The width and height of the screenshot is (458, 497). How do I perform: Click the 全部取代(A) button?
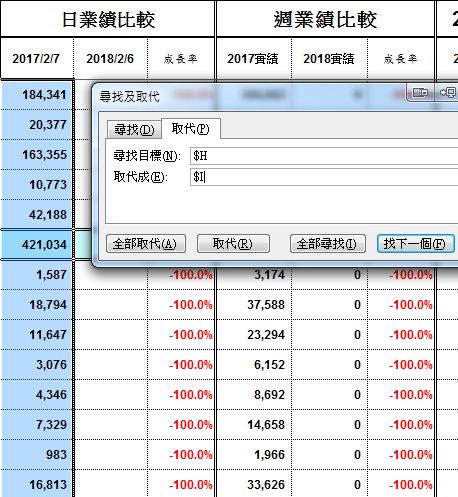(146, 244)
